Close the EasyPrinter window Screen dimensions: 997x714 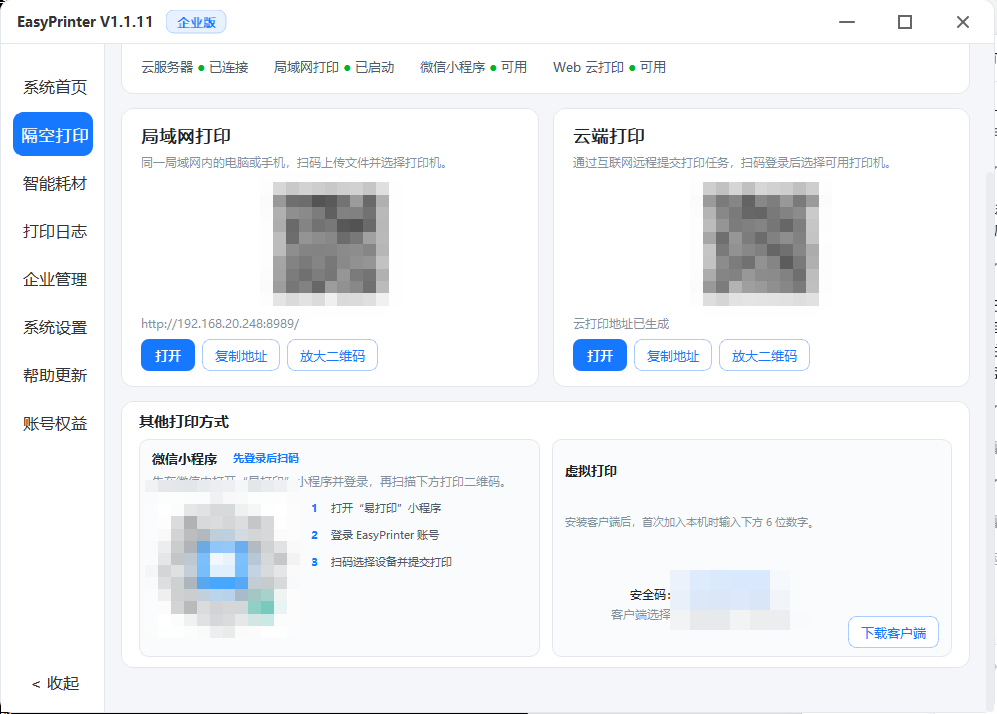point(963,22)
